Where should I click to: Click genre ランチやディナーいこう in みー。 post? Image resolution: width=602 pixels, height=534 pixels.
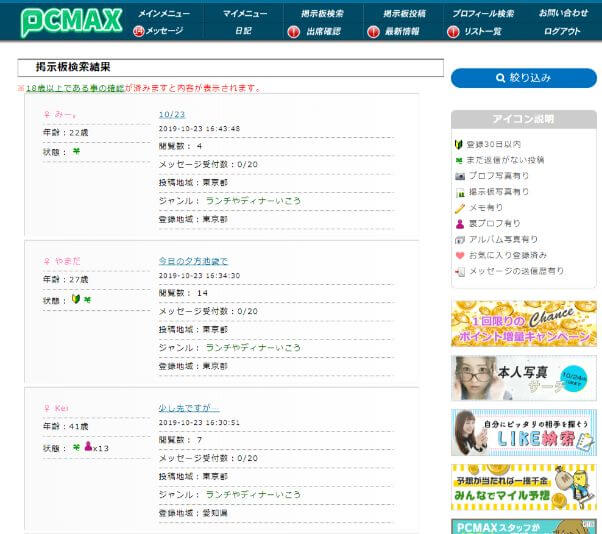[x=253, y=200]
